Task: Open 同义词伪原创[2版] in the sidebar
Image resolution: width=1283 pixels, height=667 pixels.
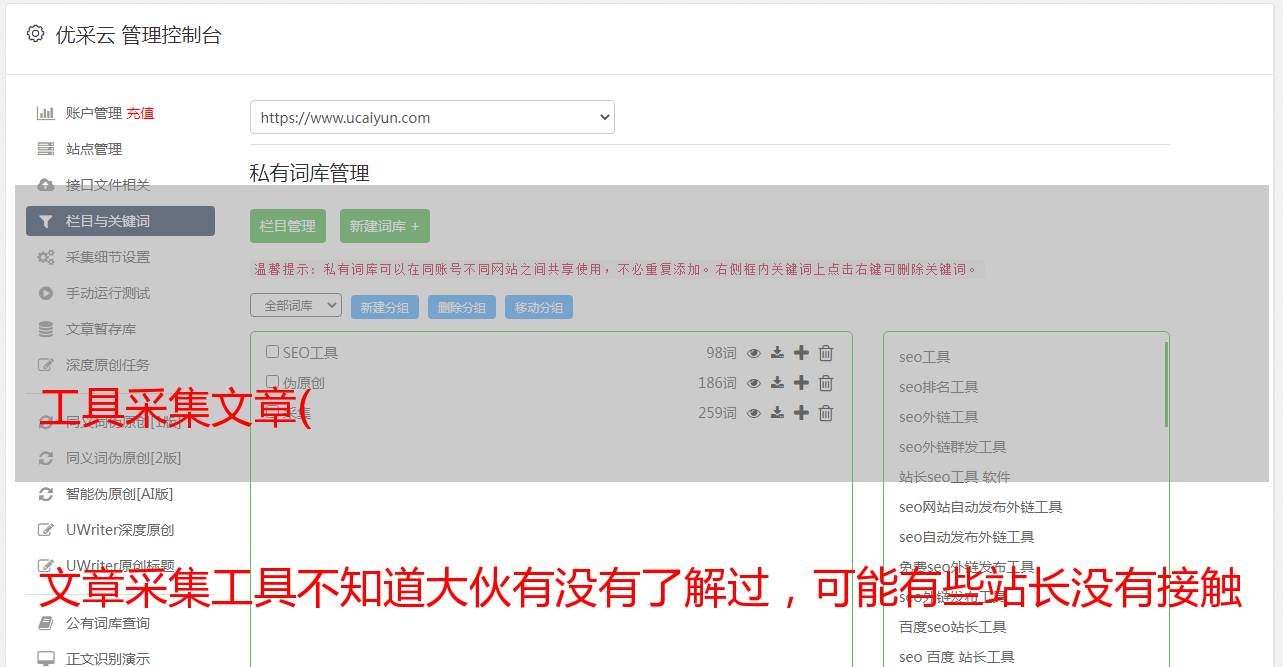Action: (x=124, y=458)
